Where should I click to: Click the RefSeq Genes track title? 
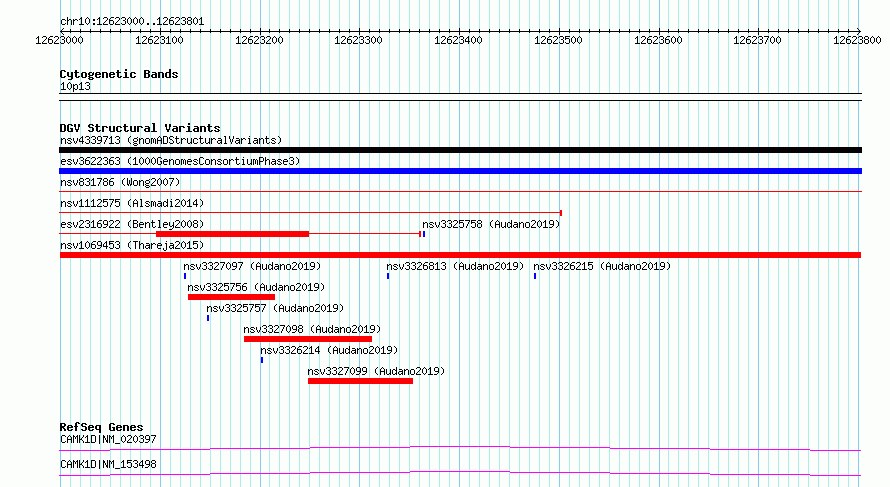click(x=102, y=427)
